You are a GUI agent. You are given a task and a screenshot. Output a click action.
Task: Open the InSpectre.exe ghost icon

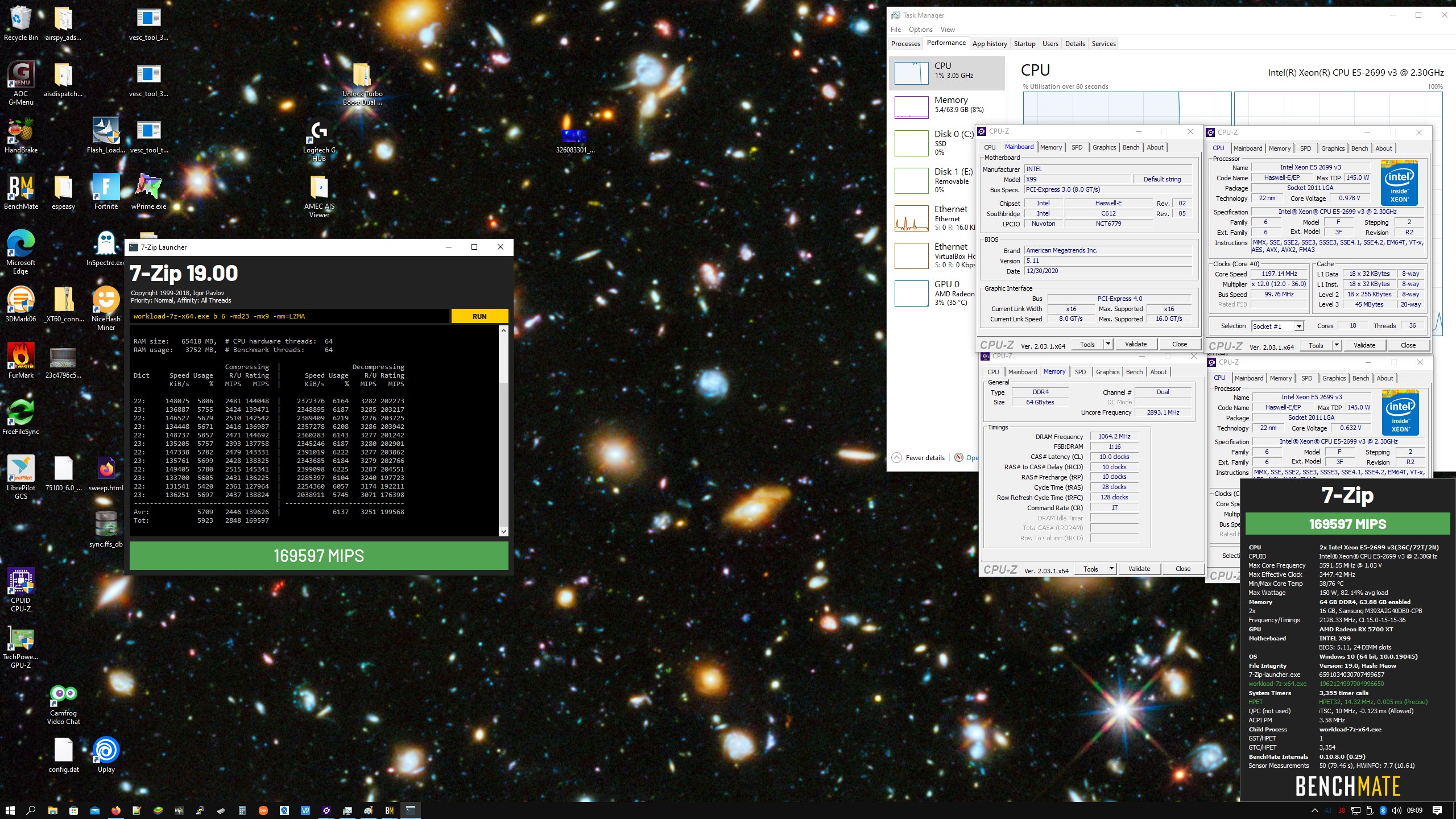[x=106, y=248]
